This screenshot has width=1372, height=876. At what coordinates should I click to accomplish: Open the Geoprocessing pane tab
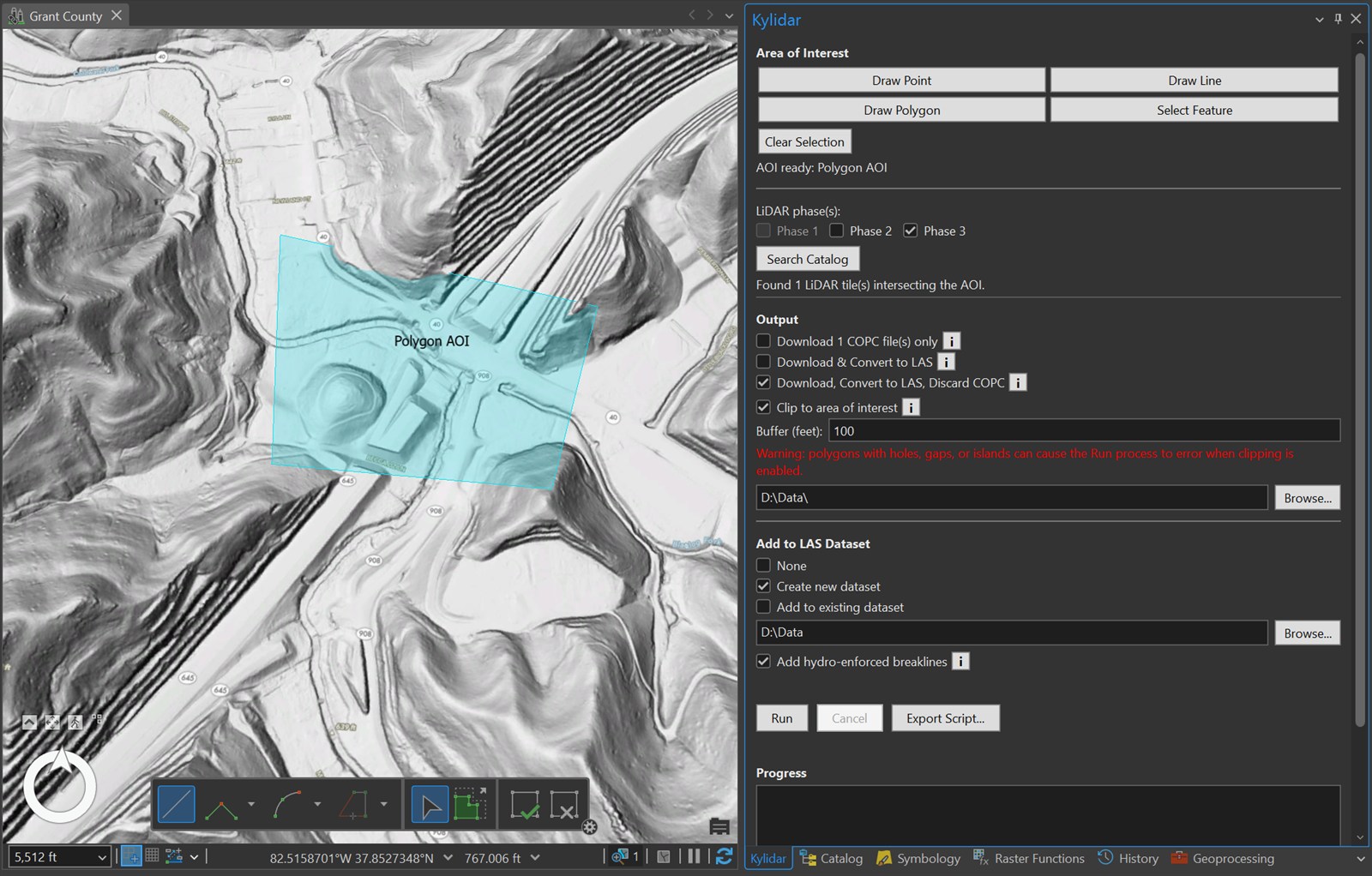tap(1223, 858)
